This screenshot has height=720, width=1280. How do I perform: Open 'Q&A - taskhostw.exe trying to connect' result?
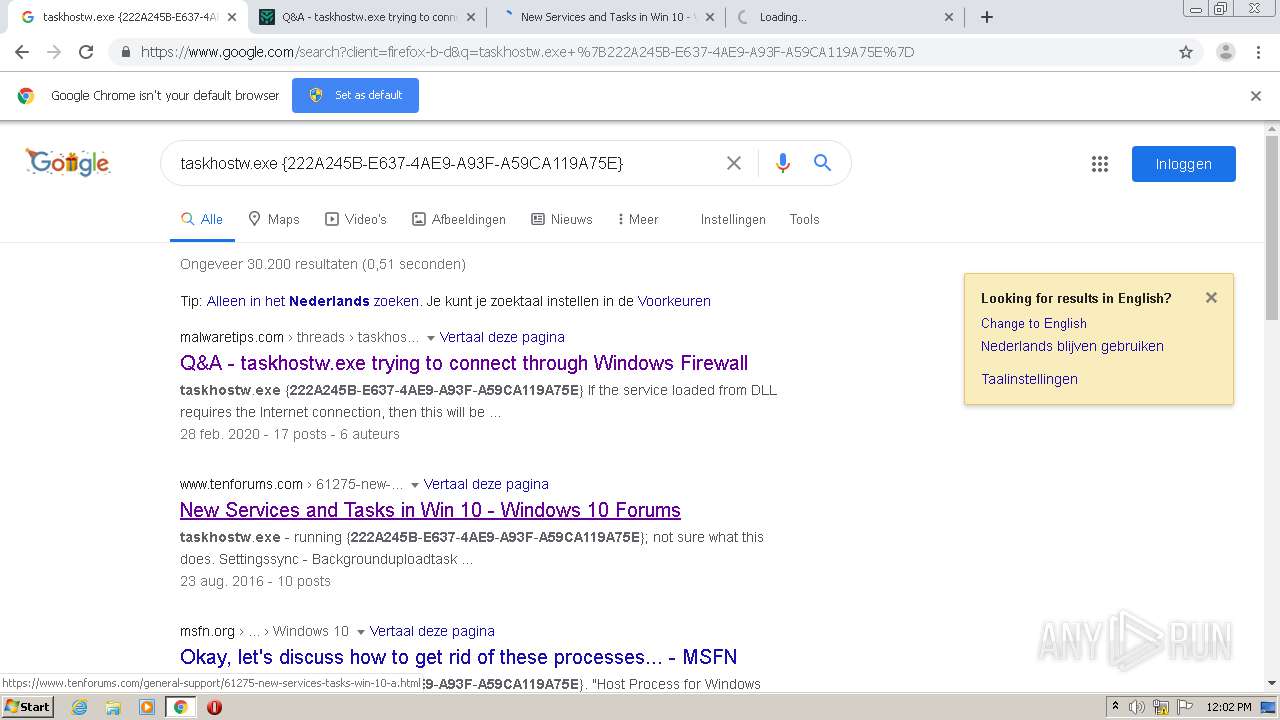464,363
